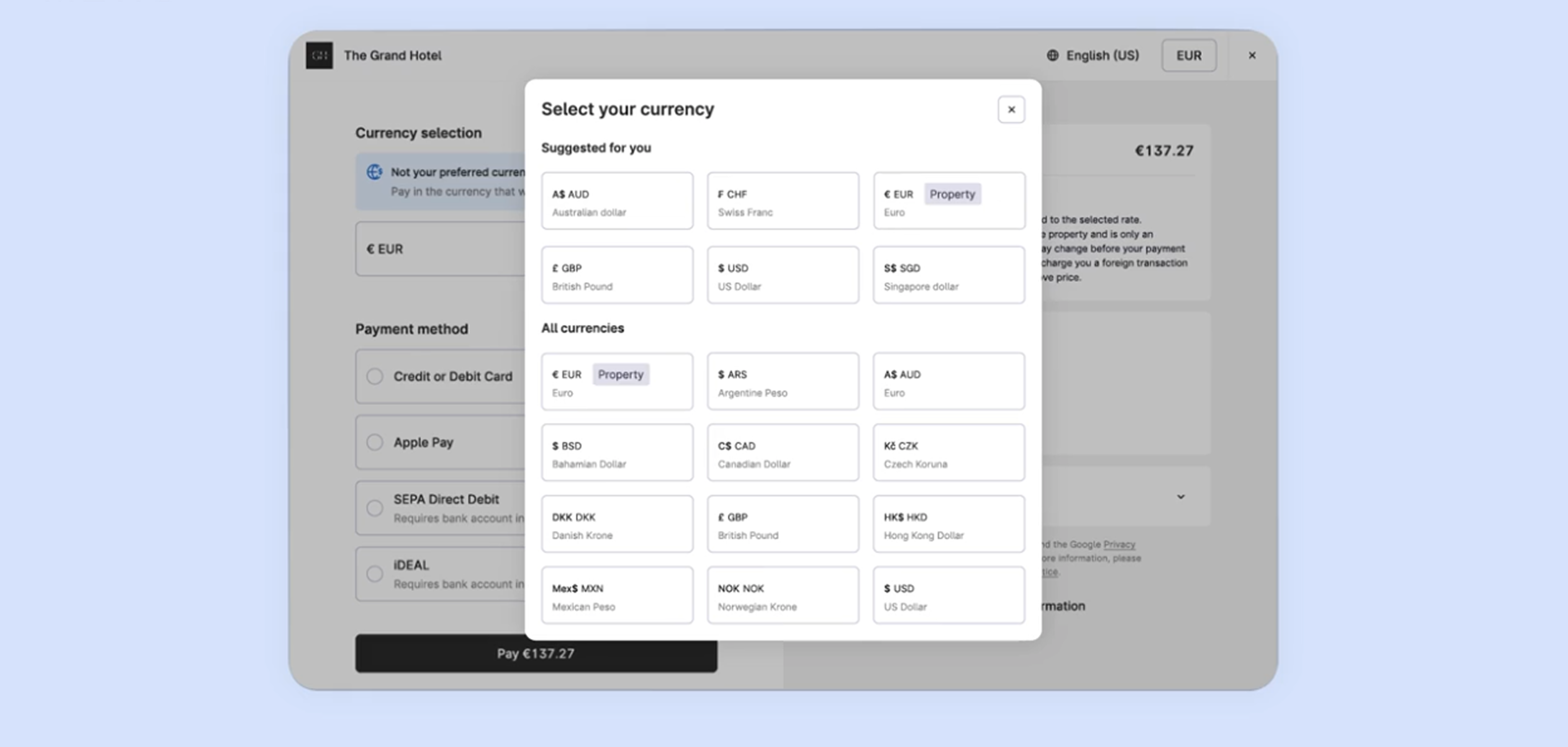Click The Grand Hotel logo icon

tap(319, 55)
